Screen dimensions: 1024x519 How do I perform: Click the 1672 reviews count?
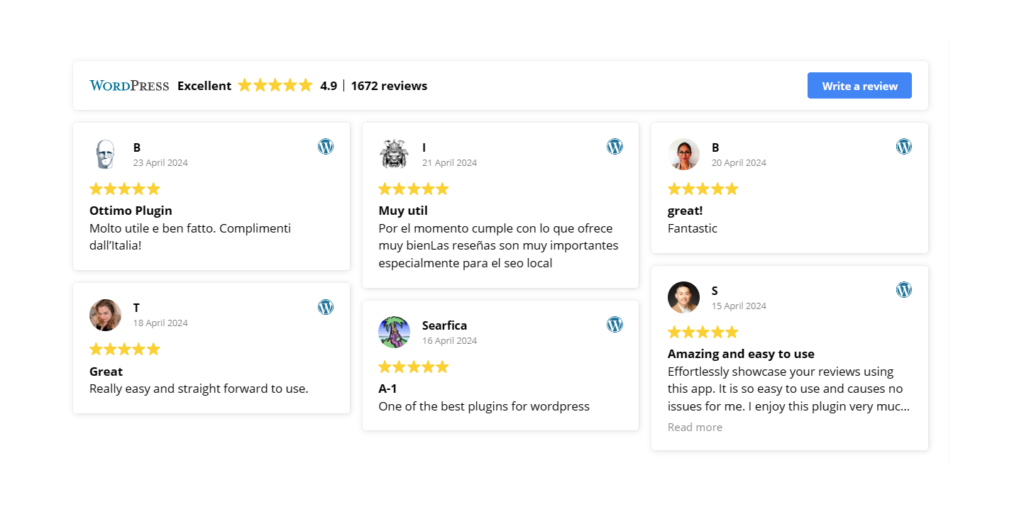(x=389, y=86)
